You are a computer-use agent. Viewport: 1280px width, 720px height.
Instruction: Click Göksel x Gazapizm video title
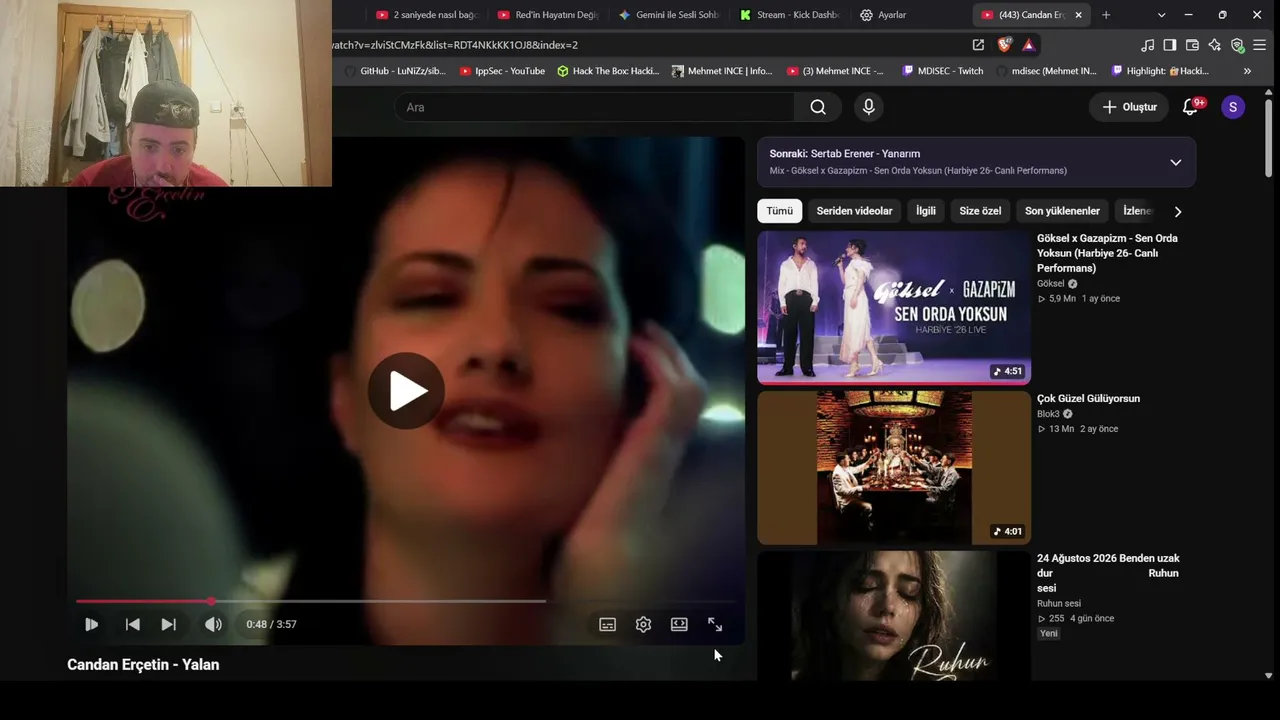(x=1107, y=253)
